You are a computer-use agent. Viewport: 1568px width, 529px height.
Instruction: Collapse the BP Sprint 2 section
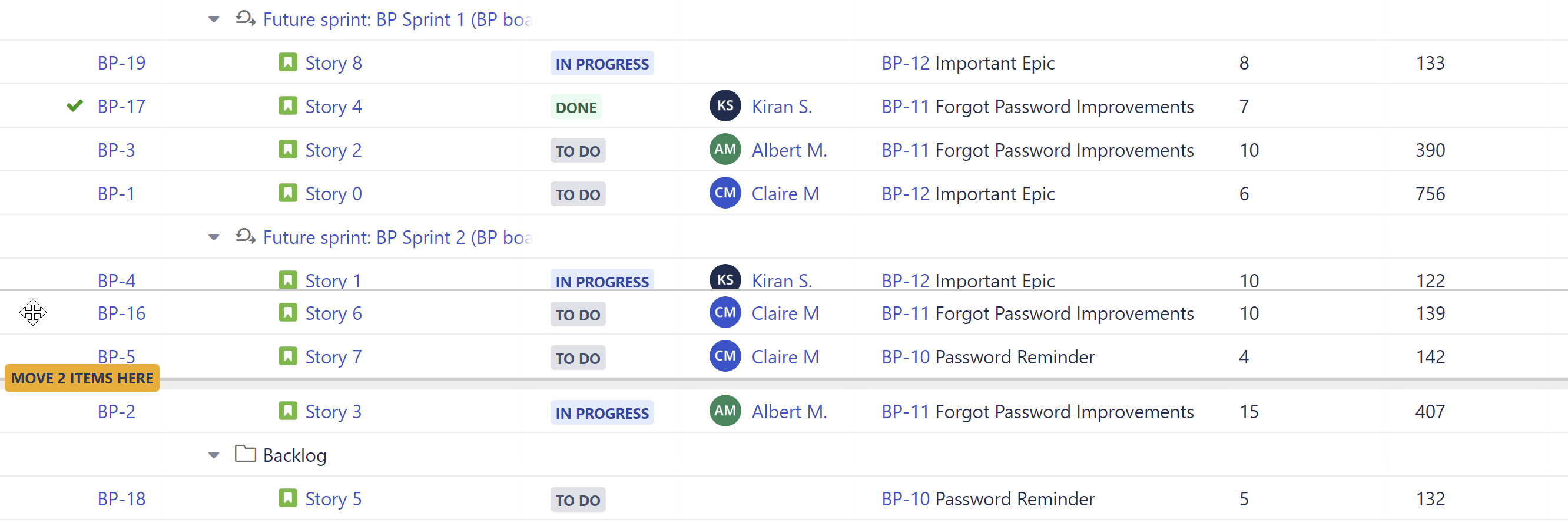coord(213,237)
